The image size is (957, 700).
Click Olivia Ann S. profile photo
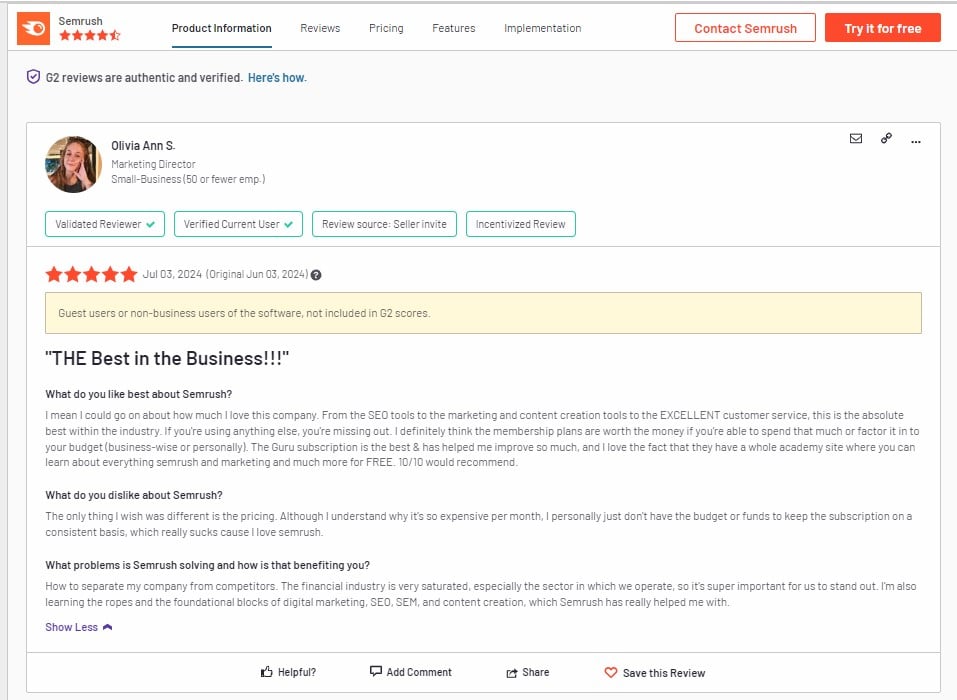73,164
